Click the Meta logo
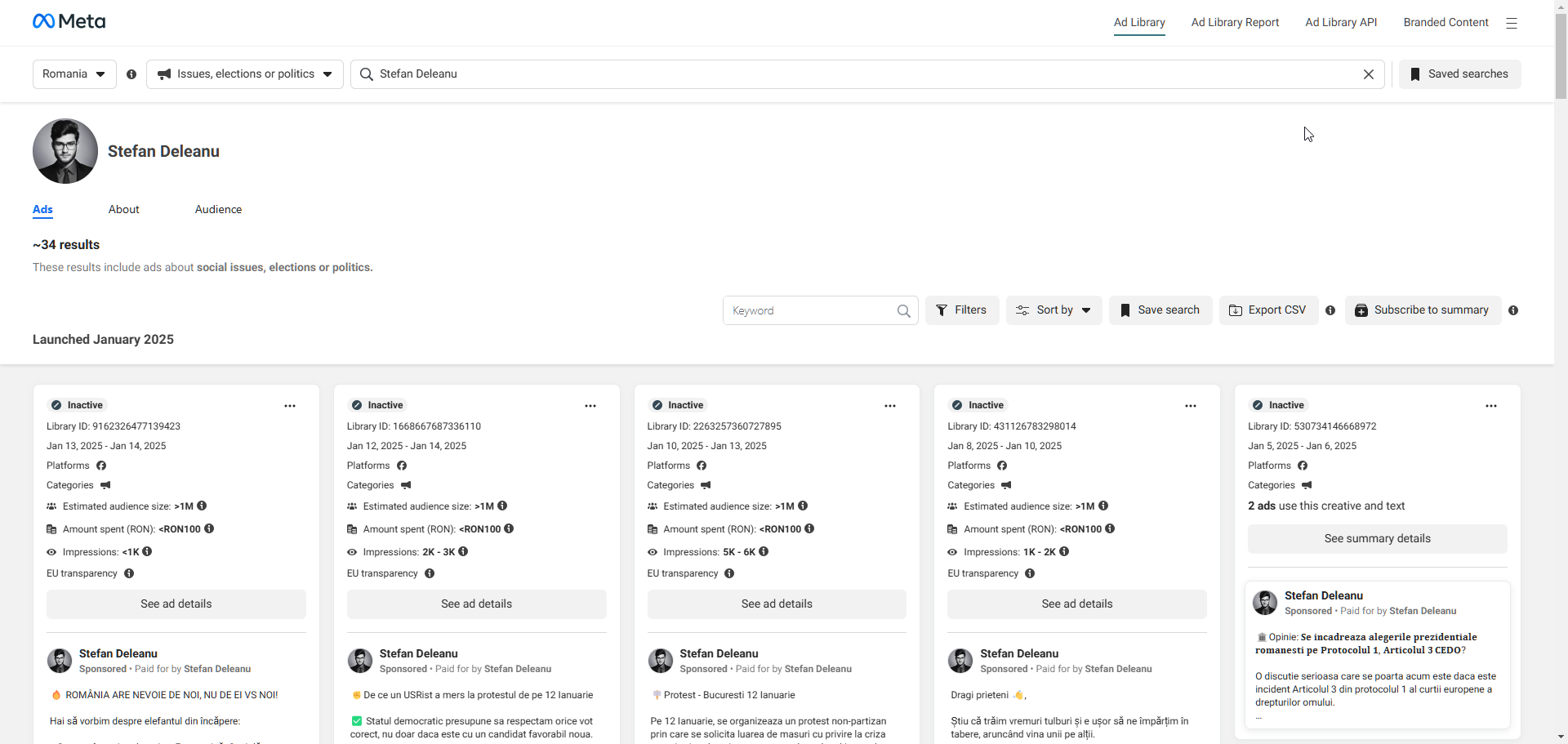The height and width of the screenshot is (744, 1568). (69, 21)
